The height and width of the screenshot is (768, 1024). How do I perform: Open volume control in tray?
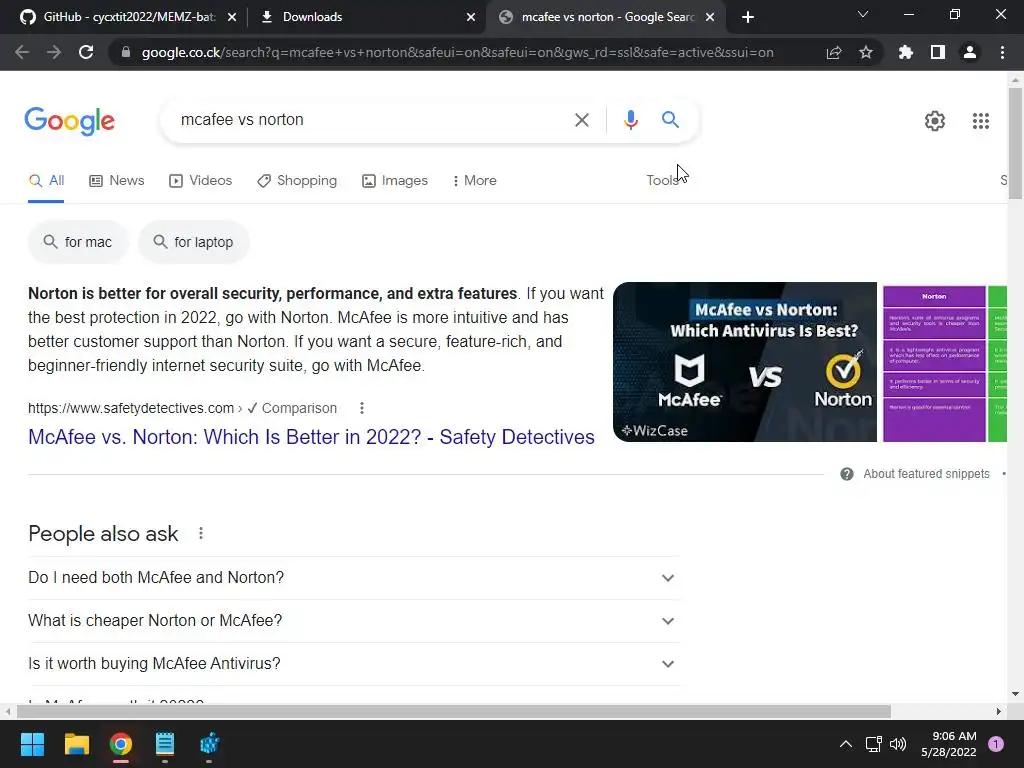tap(898, 744)
